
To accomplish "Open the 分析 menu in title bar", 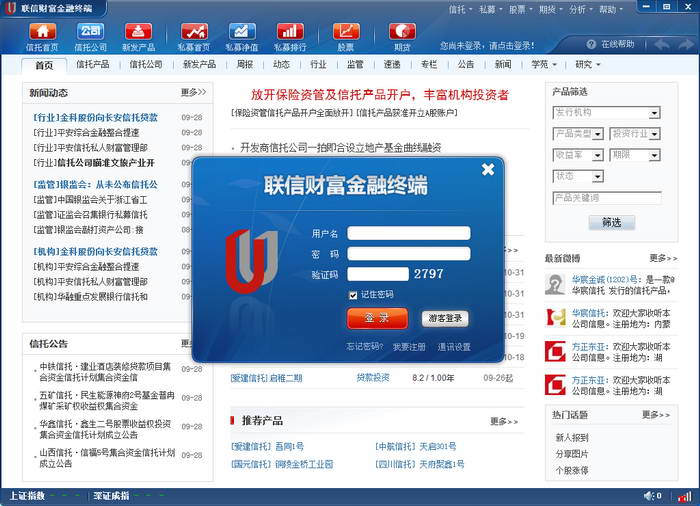I will click(580, 9).
